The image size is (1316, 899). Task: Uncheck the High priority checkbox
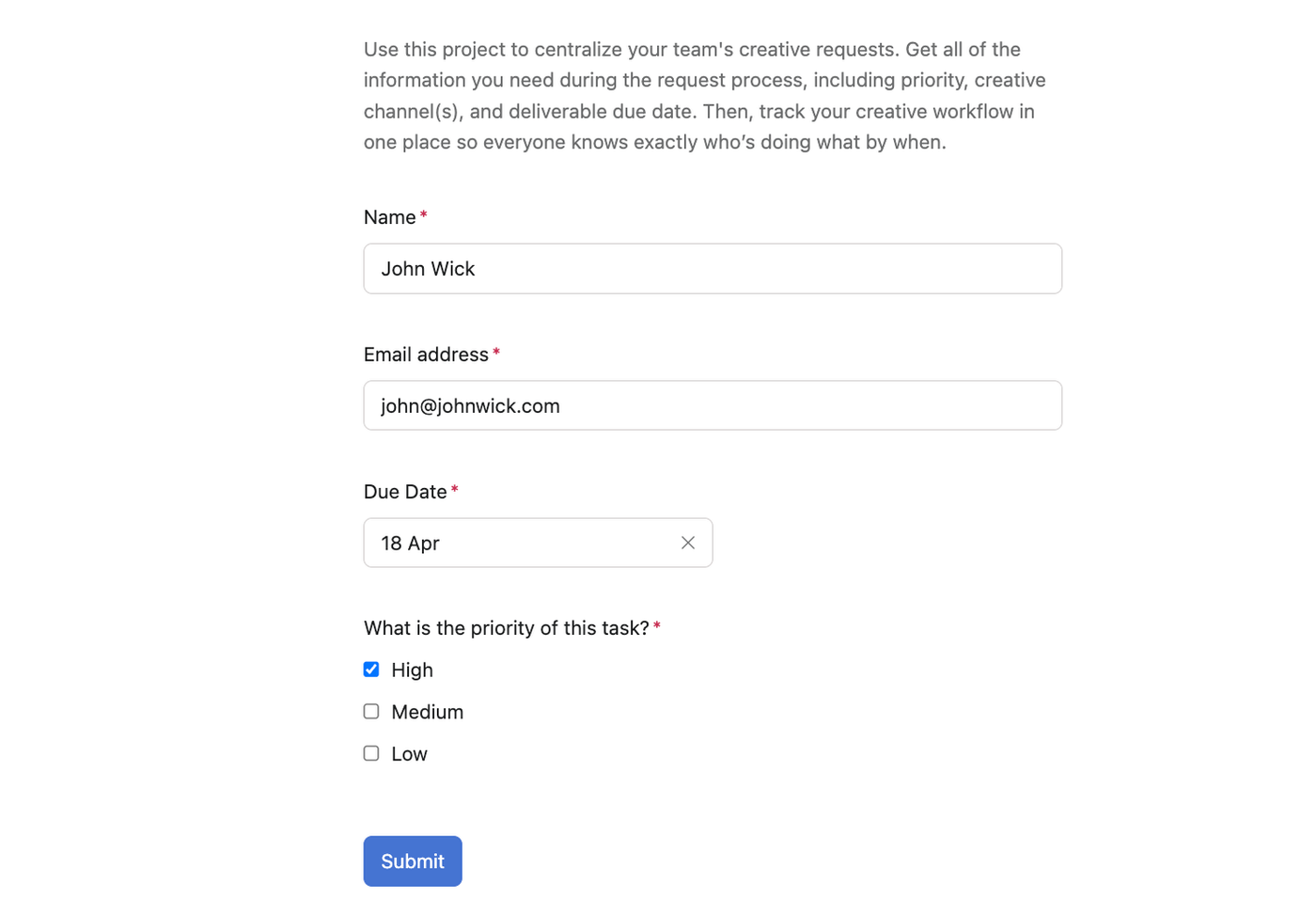(371, 670)
